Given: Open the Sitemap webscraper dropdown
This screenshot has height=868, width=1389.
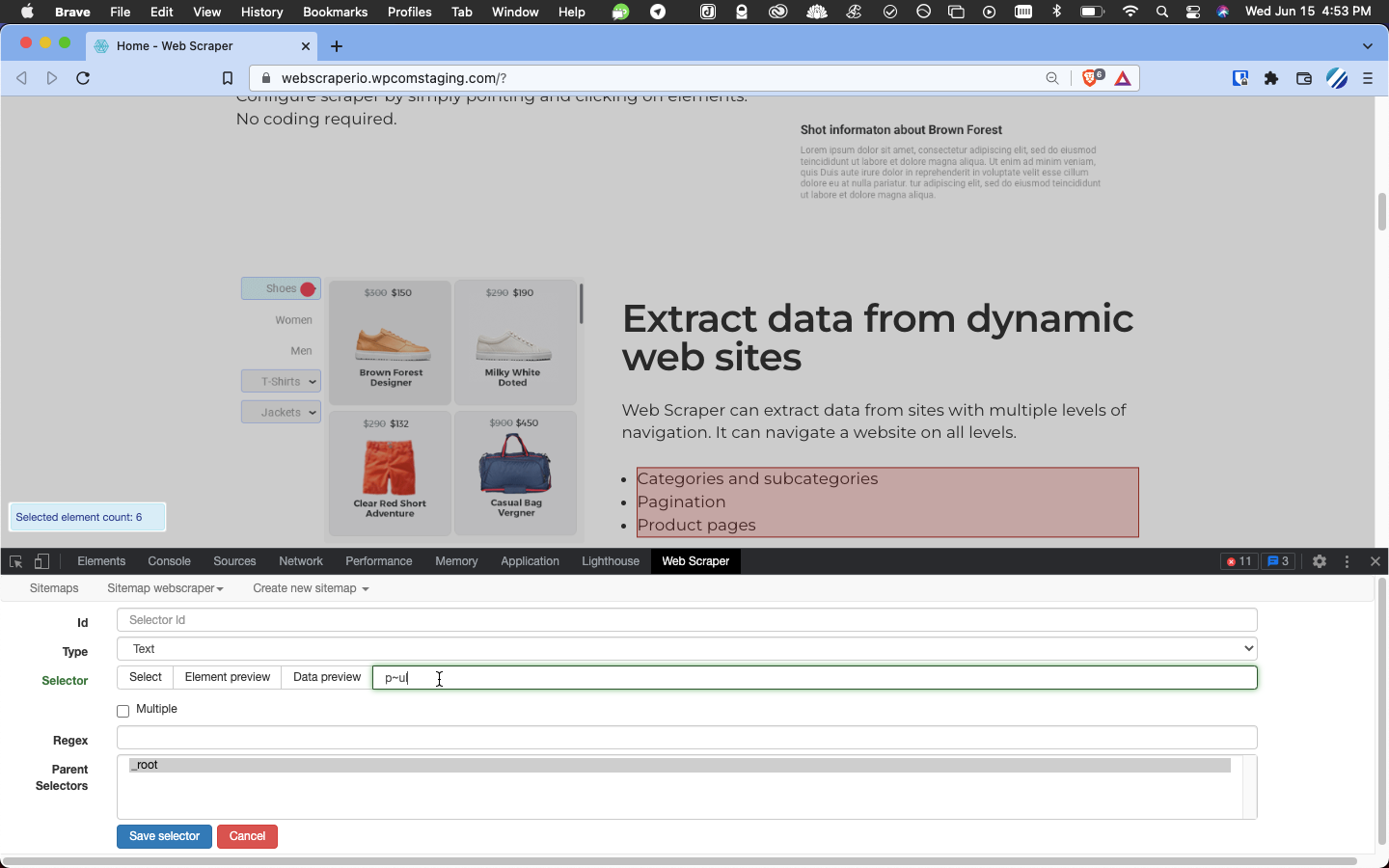Looking at the screenshot, I should (165, 588).
